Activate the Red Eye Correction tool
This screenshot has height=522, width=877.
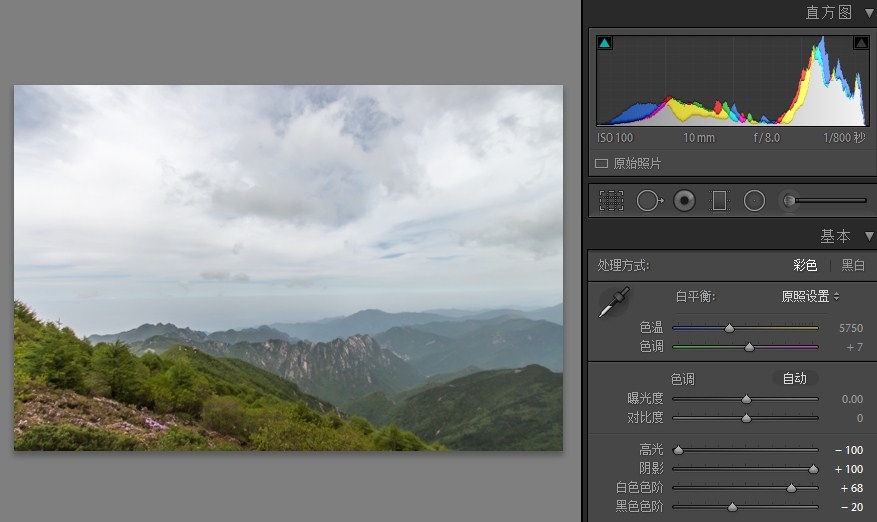684,201
